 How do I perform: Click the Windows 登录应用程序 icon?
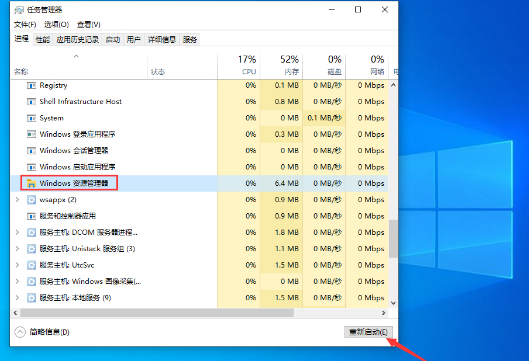coord(31,135)
